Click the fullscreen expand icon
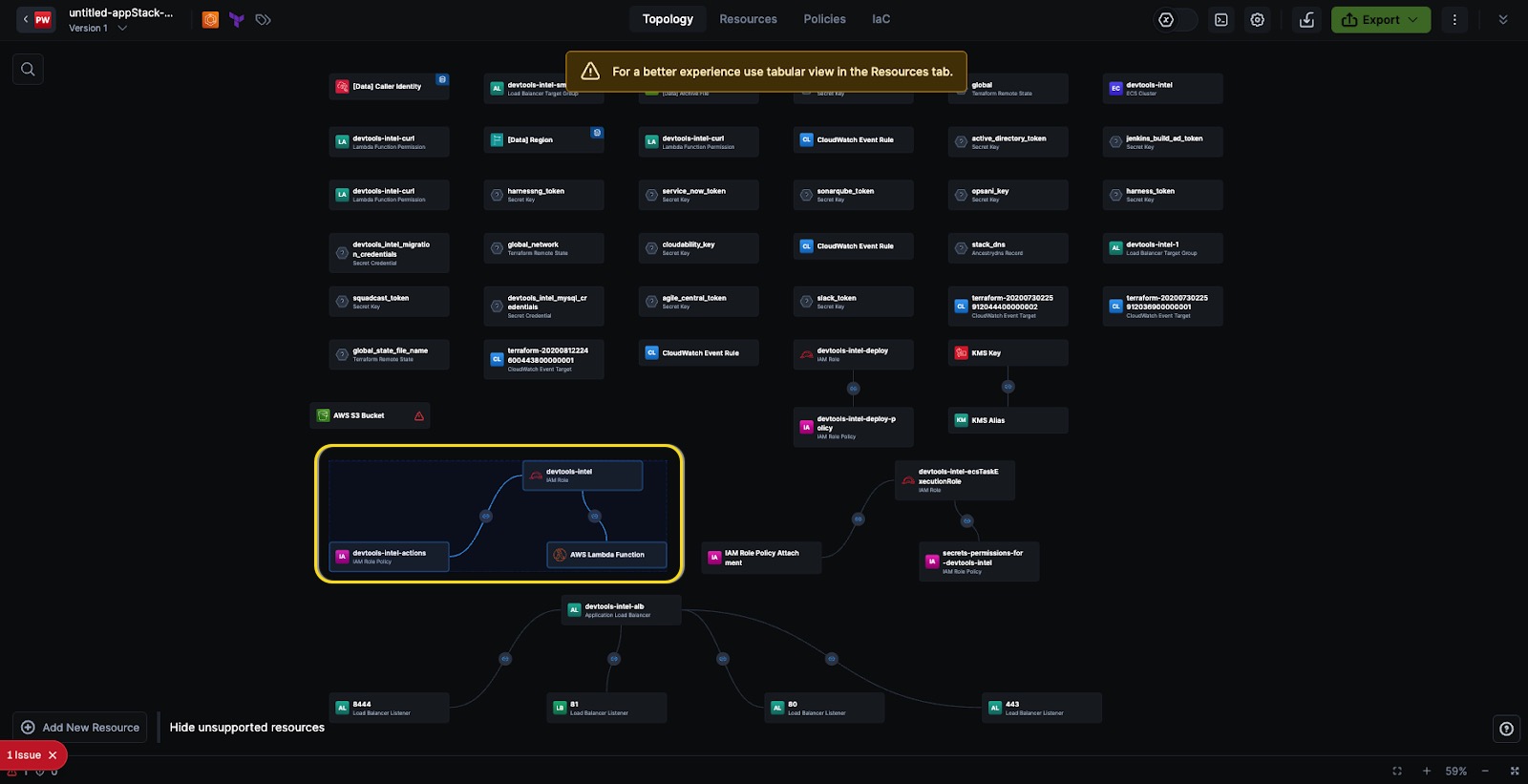Screen dimensions: 1528x784 pyautogui.click(x=1514, y=771)
